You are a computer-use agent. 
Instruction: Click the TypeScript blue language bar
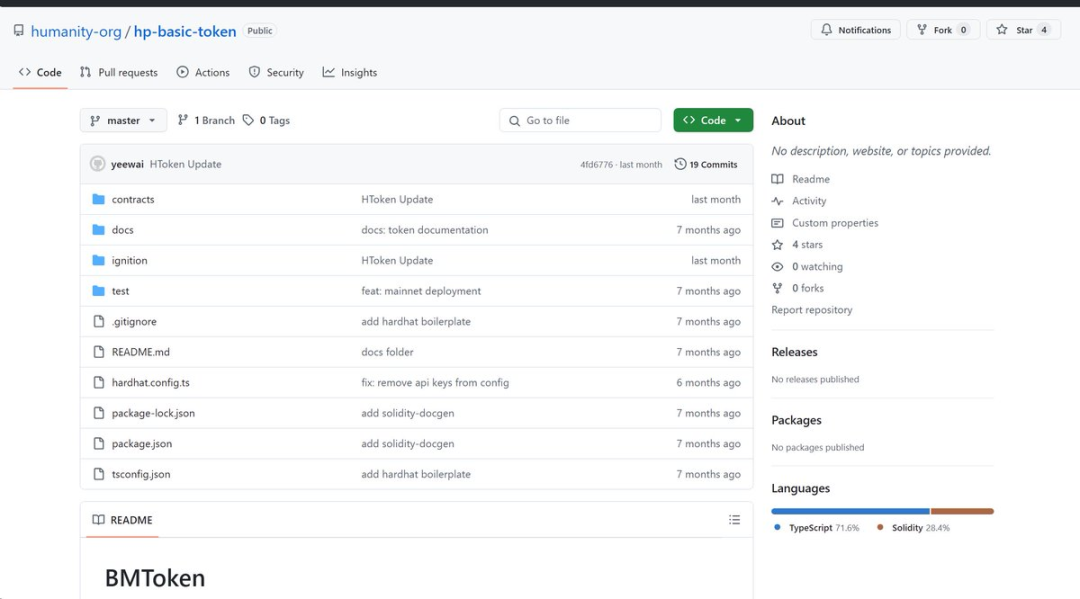click(850, 511)
